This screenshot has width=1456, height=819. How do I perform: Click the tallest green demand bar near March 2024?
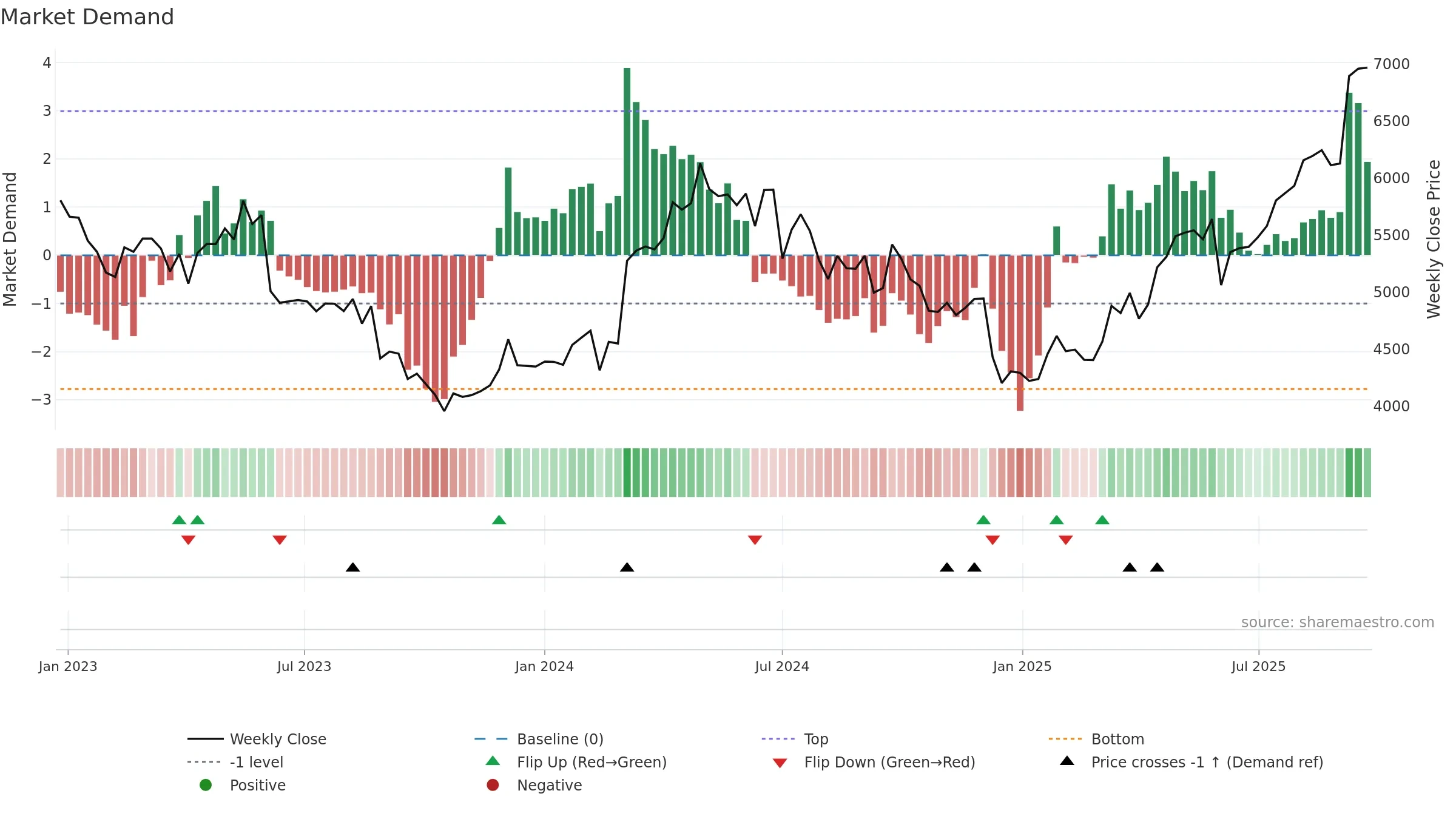click(x=627, y=161)
